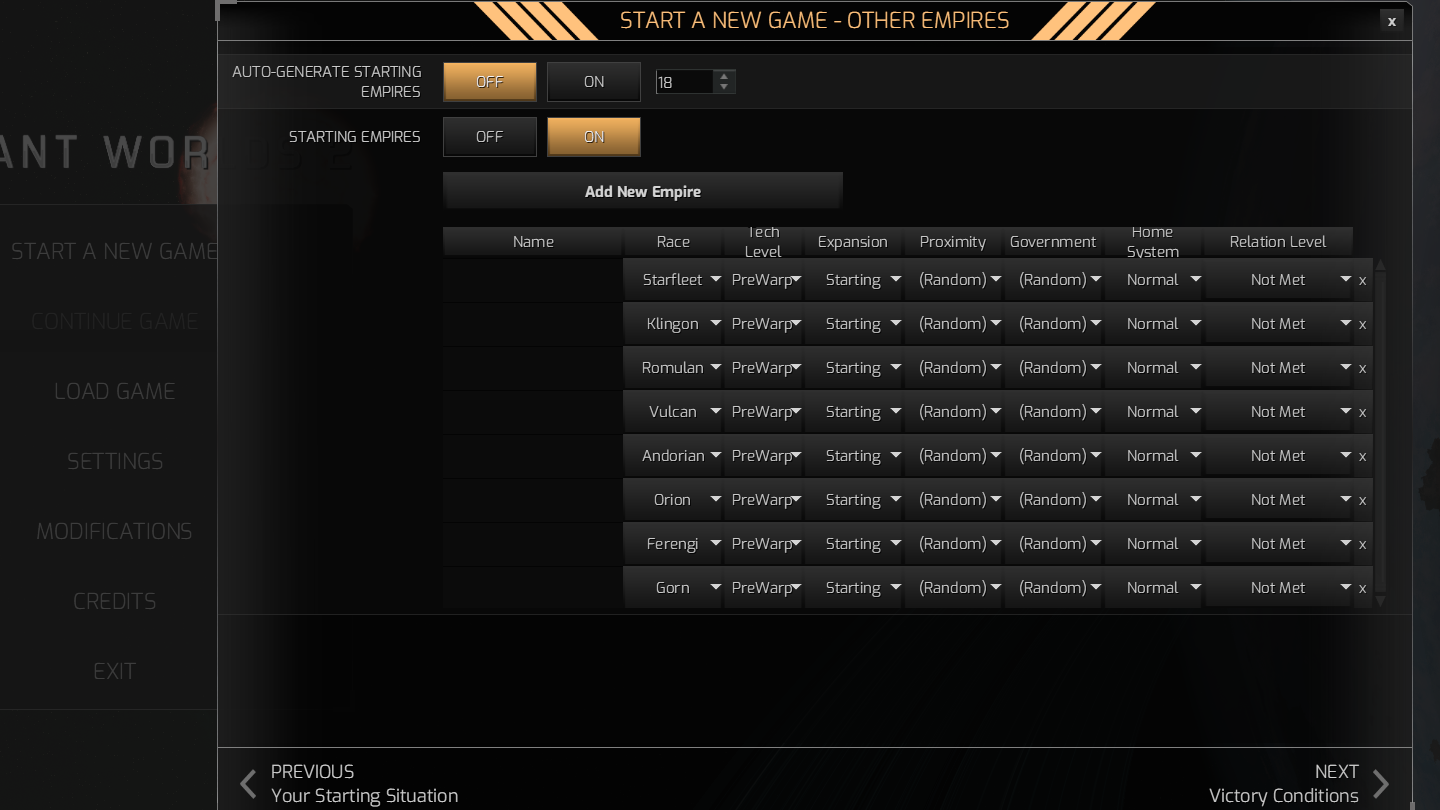
Task: Turn Starting Empires OFF
Action: (490, 137)
